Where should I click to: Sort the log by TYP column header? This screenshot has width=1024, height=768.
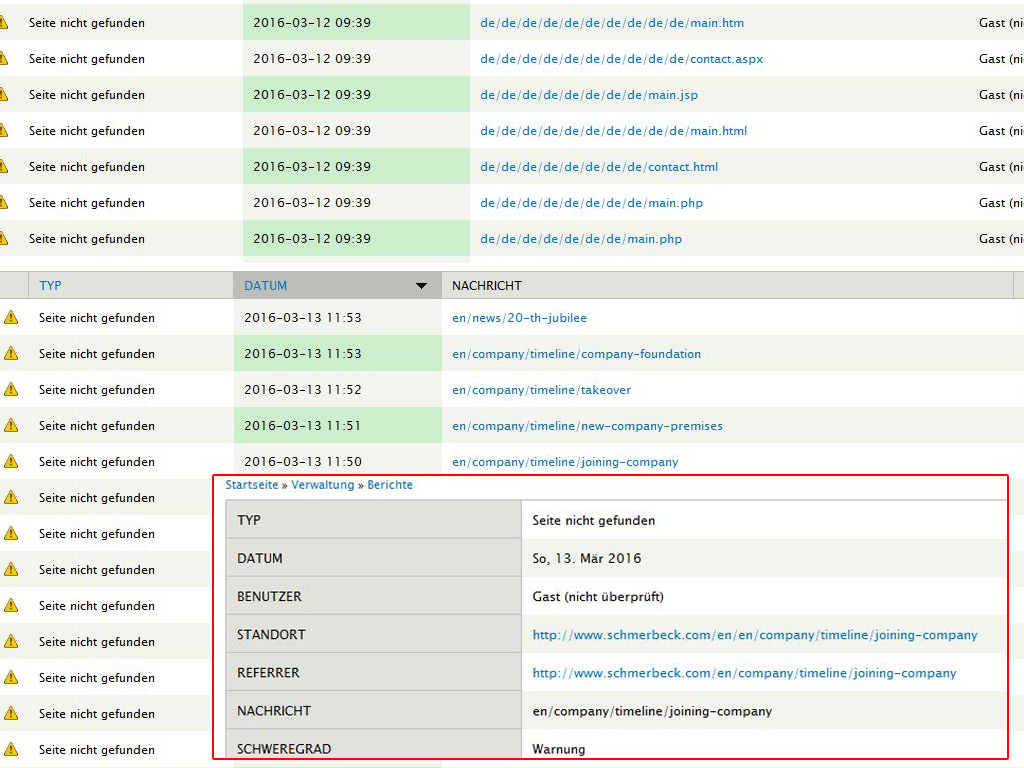click(x=50, y=285)
